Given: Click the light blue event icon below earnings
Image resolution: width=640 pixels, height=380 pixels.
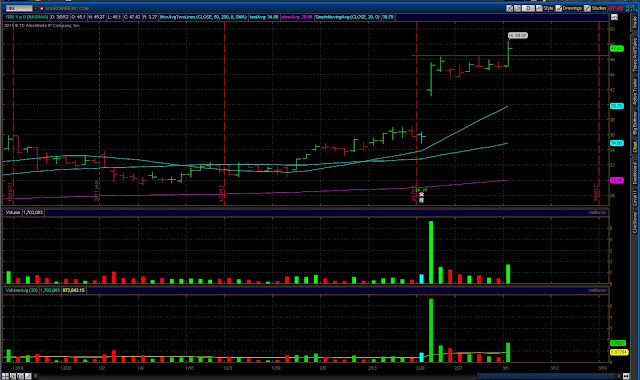Looking at the screenshot, I should tap(421, 200).
